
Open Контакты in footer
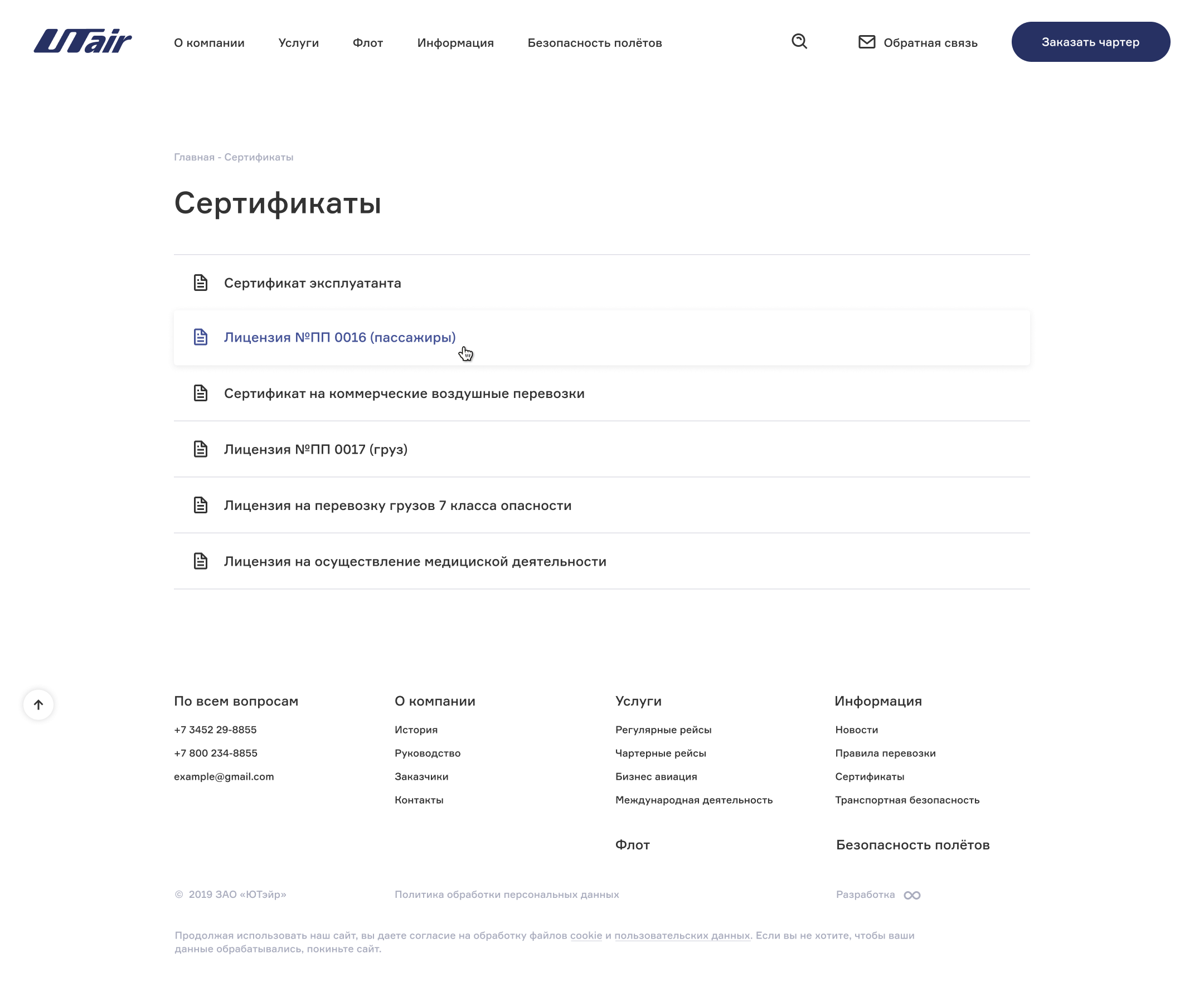tap(419, 800)
